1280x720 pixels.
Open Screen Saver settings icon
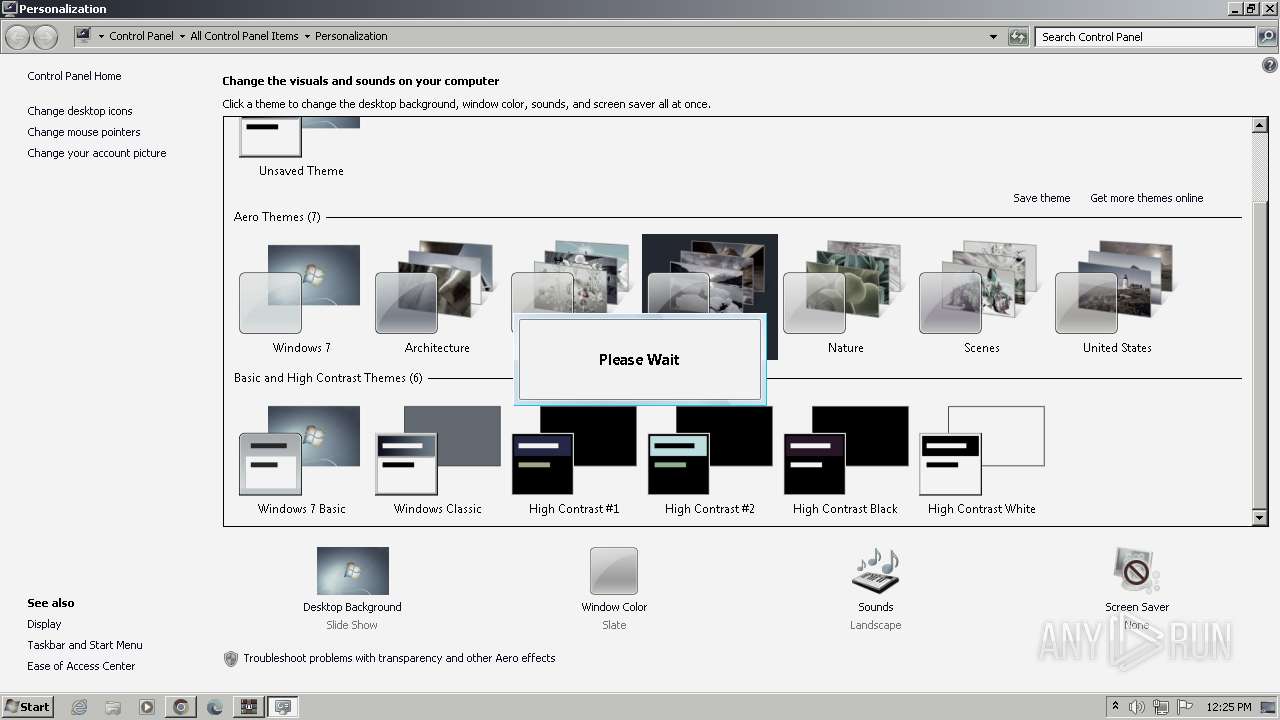[x=1137, y=571]
